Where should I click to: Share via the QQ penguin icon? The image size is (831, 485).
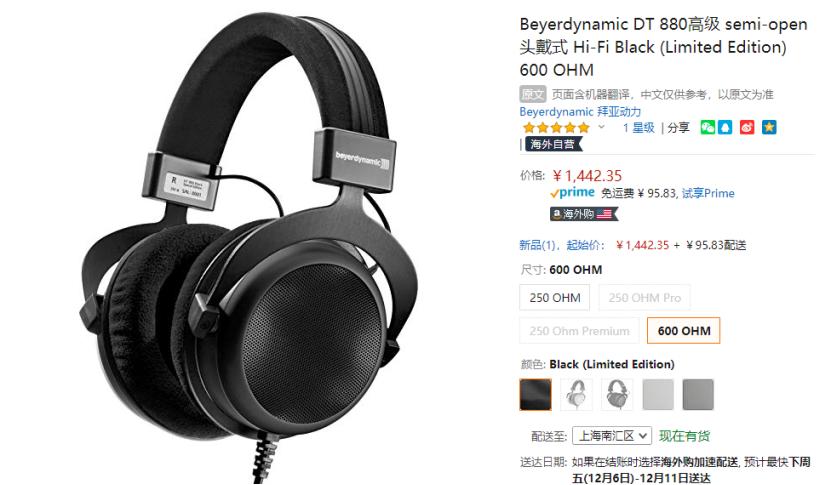[725, 127]
